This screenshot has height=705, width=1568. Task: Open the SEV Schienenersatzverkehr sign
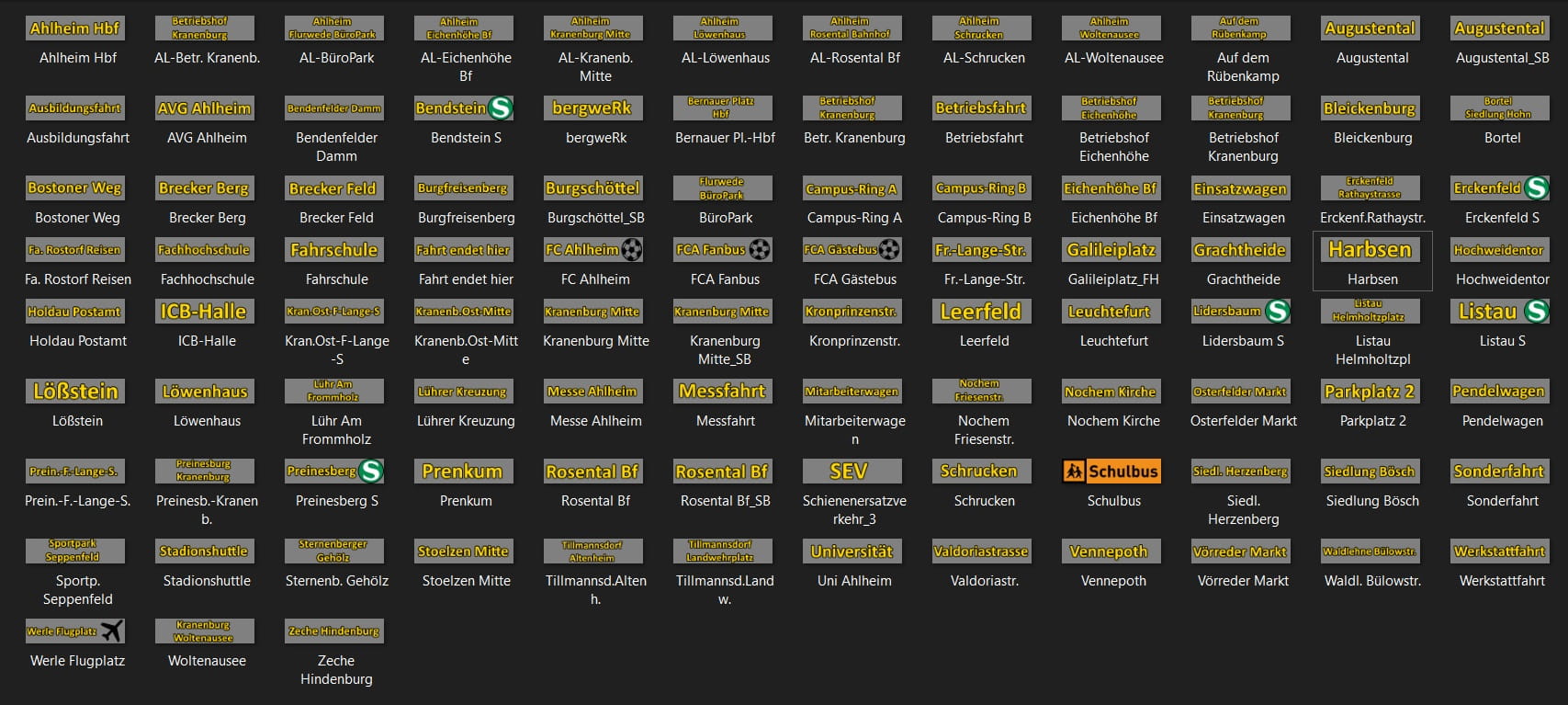pyautogui.click(x=852, y=472)
